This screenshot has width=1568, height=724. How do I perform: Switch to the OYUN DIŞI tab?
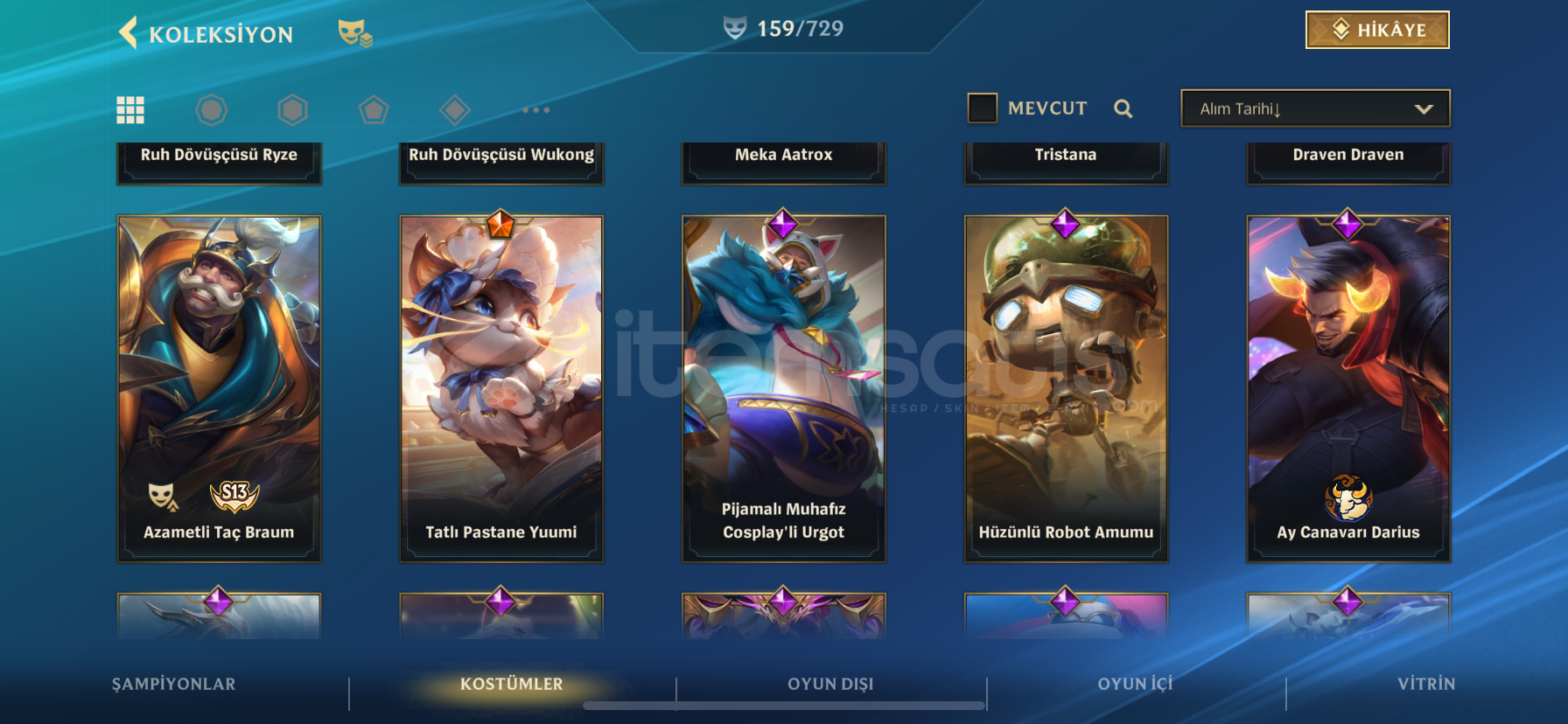click(830, 684)
